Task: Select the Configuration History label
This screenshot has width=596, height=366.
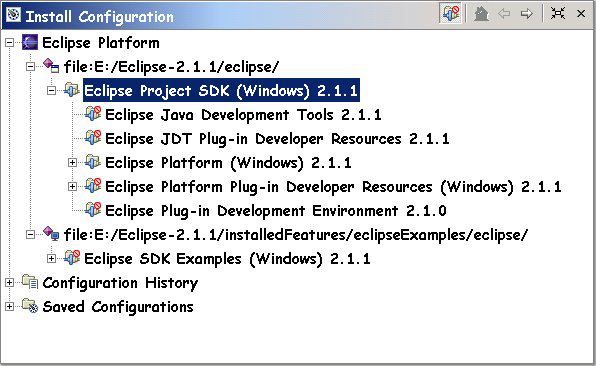Action: [120, 283]
